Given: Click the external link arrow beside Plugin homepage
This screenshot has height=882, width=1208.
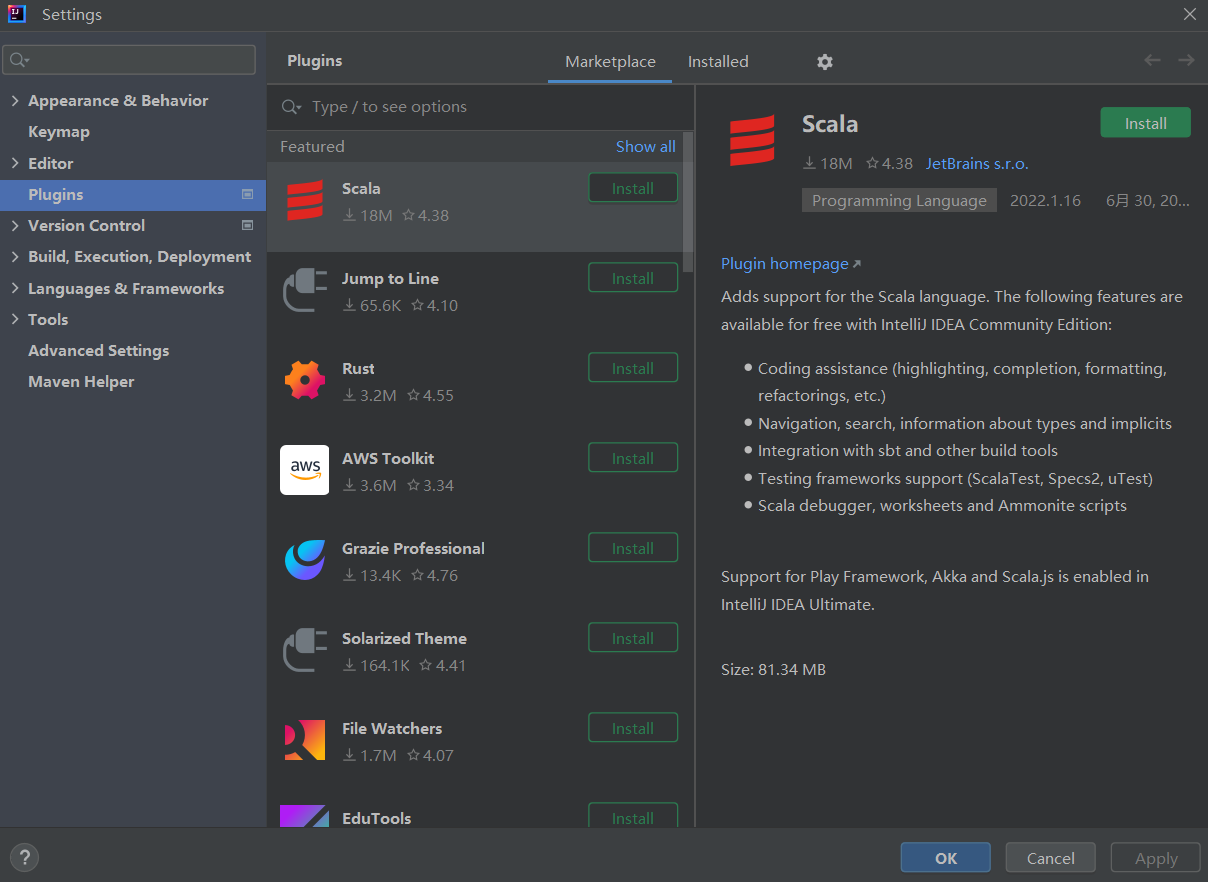Looking at the screenshot, I should (x=856, y=265).
